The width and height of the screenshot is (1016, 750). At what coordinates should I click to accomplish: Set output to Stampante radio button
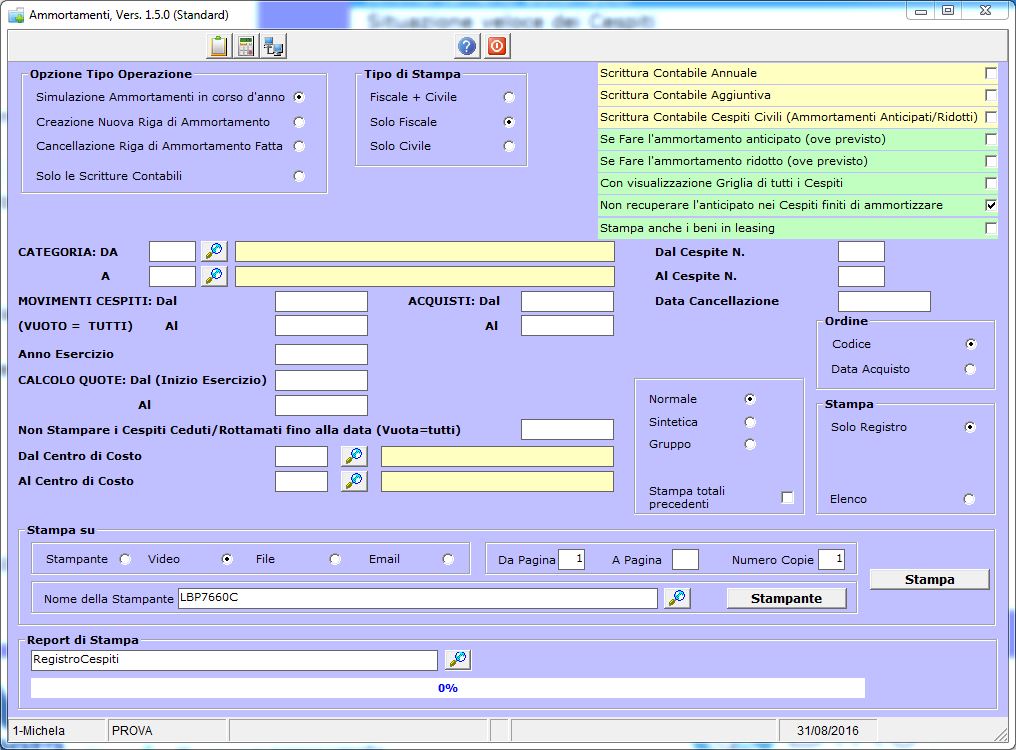click(126, 559)
